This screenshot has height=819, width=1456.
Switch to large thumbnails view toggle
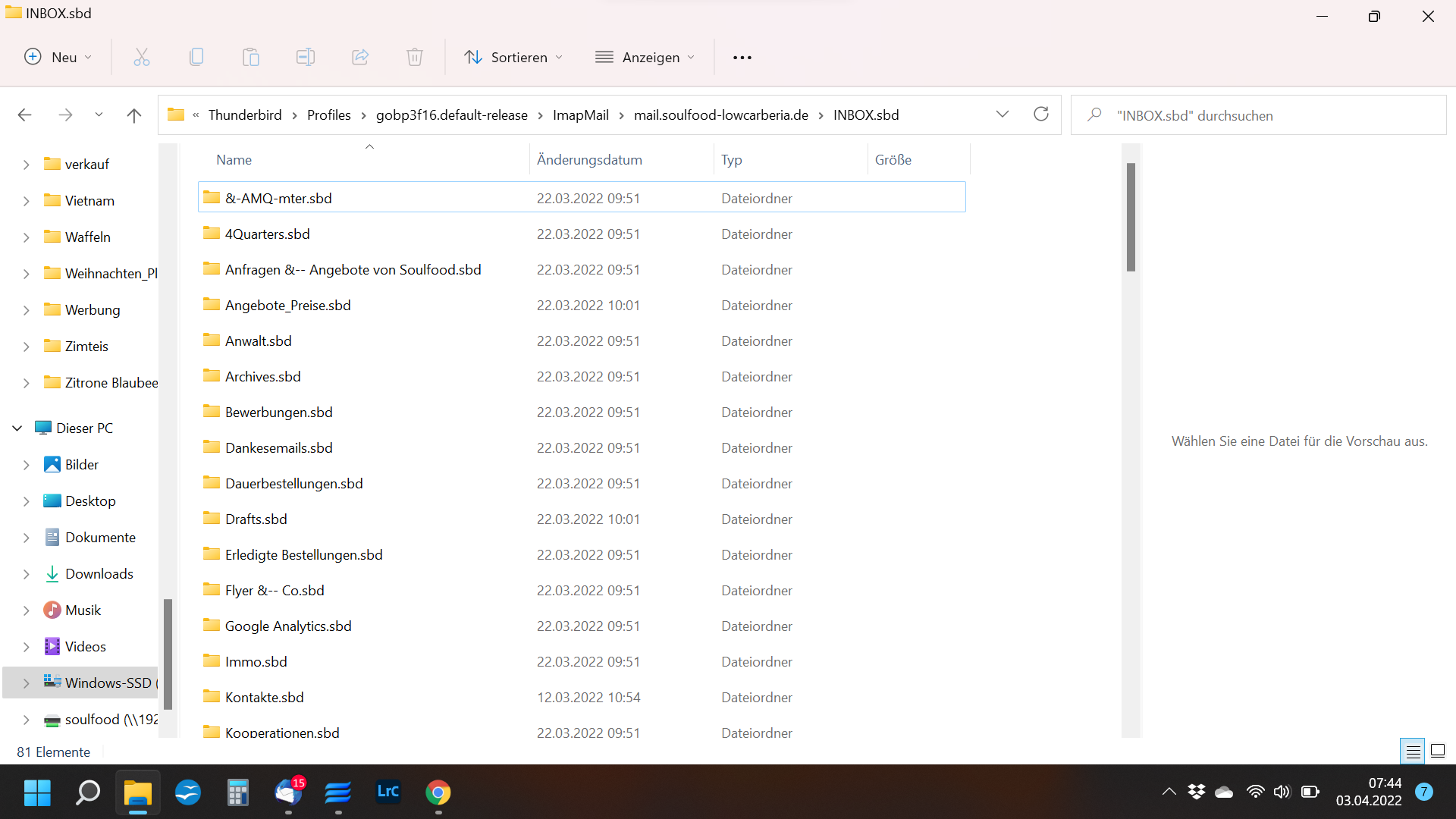(1438, 752)
